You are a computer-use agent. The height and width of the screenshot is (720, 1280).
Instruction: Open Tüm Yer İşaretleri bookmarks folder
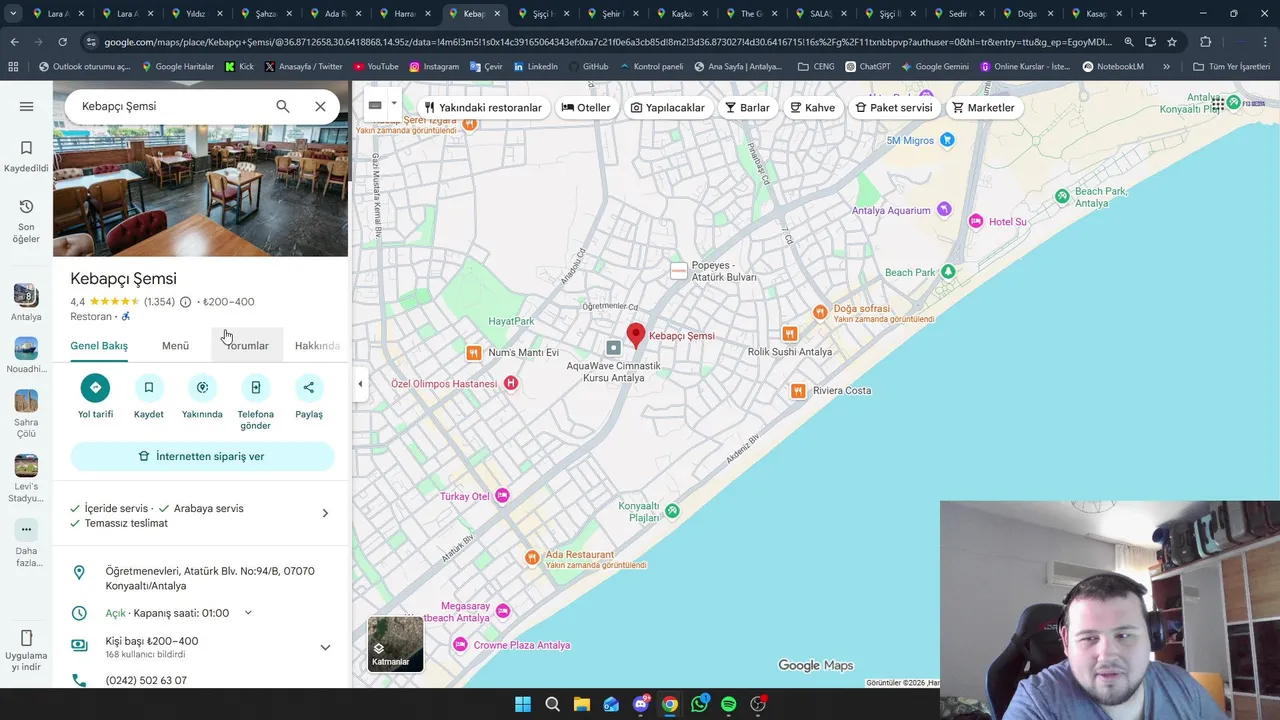(1231, 66)
